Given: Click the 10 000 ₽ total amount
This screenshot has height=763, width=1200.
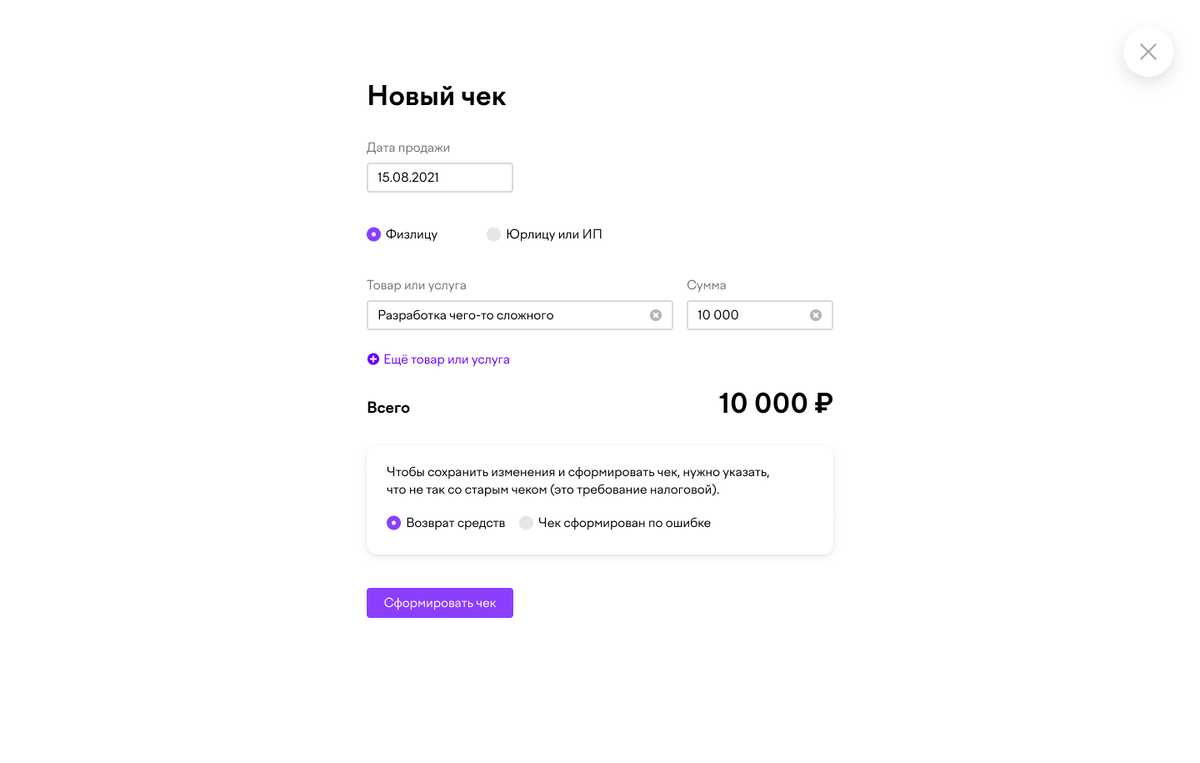Looking at the screenshot, I should [776, 403].
